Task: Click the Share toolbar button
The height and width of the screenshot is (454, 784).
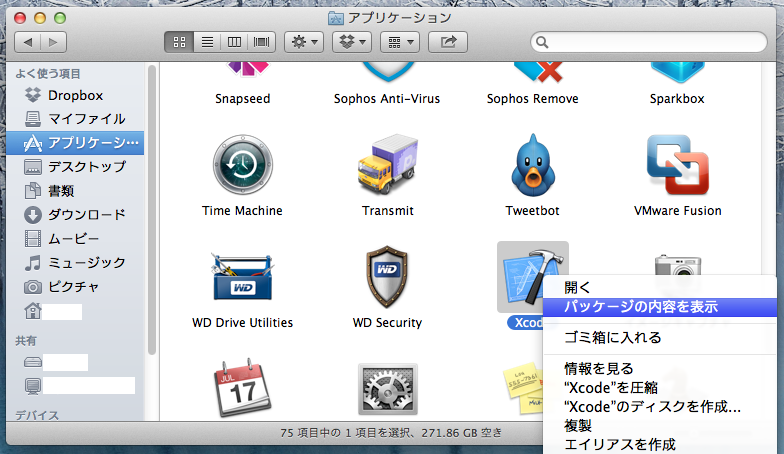Action: (448, 42)
